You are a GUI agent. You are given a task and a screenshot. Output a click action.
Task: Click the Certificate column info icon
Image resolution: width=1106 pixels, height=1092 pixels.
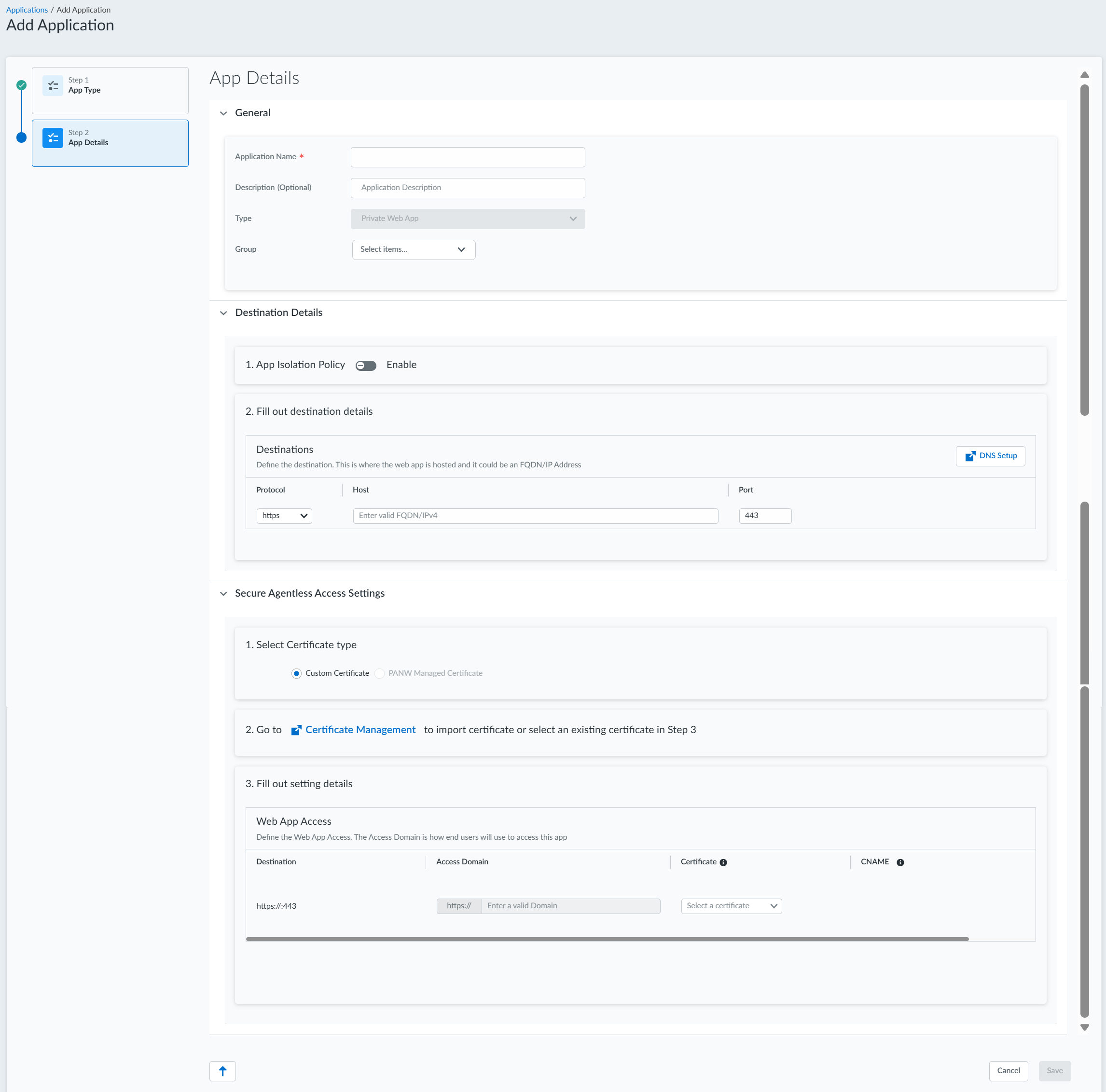[x=723, y=862]
